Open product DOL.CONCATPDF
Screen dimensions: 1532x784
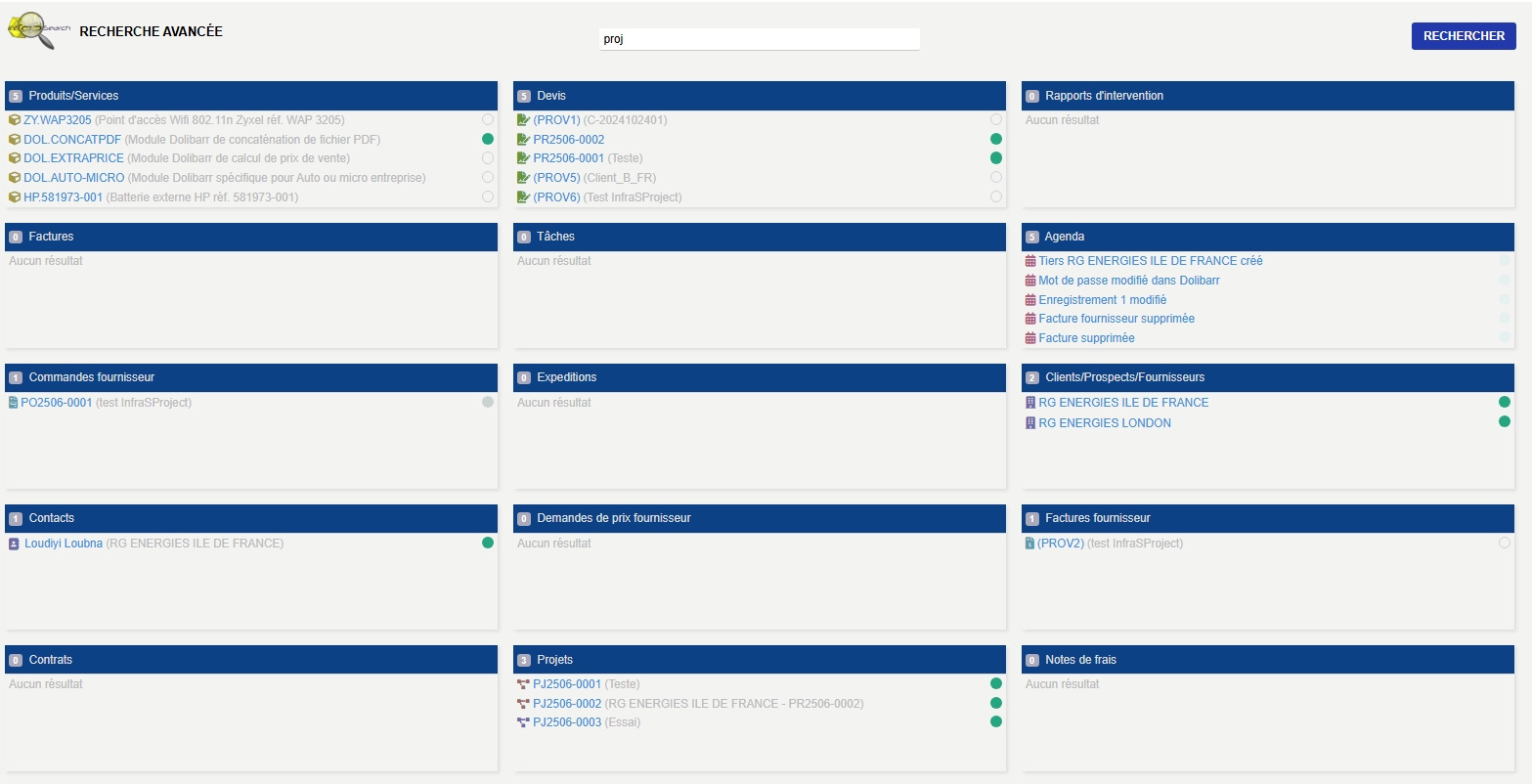pyautogui.click(x=72, y=140)
